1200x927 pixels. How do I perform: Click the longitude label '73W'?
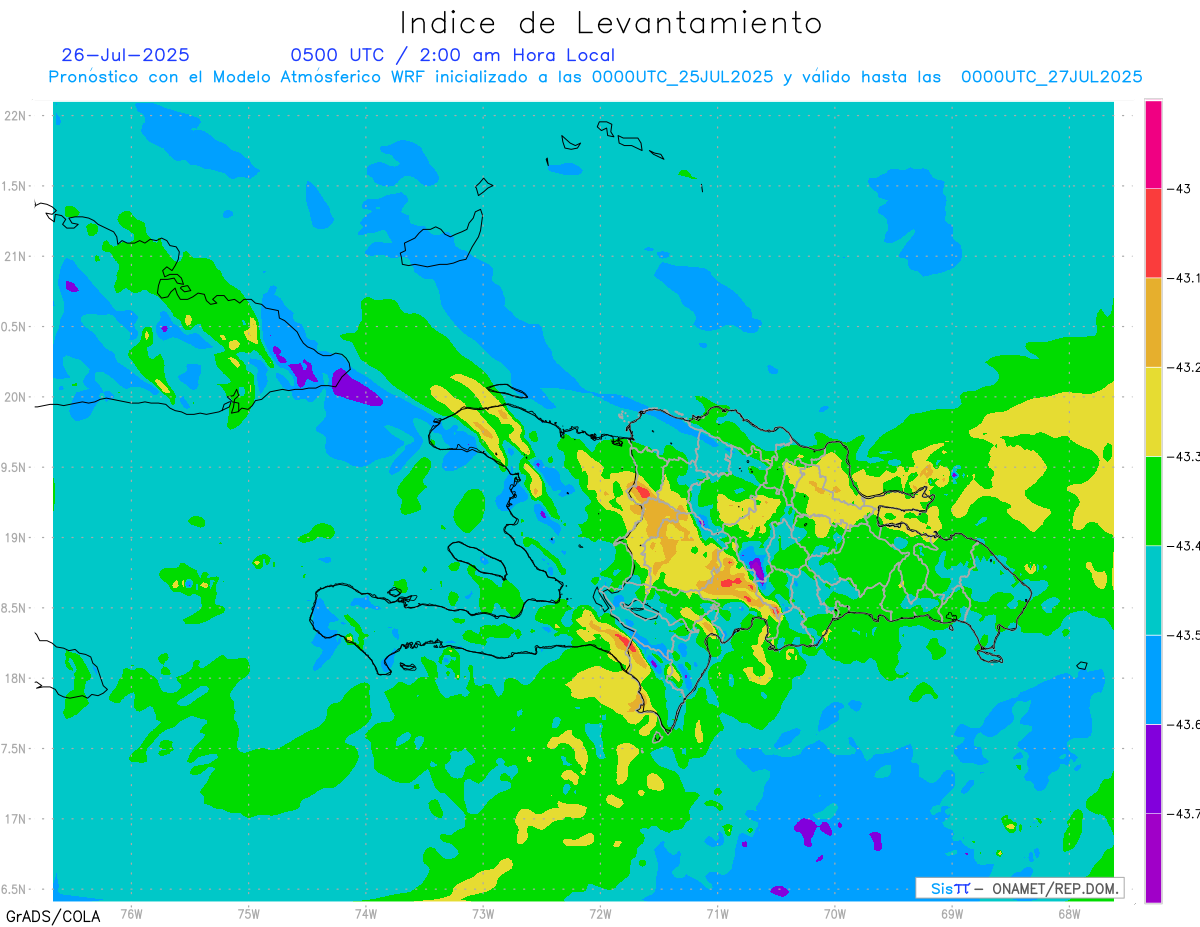click(x=483, y=913)
